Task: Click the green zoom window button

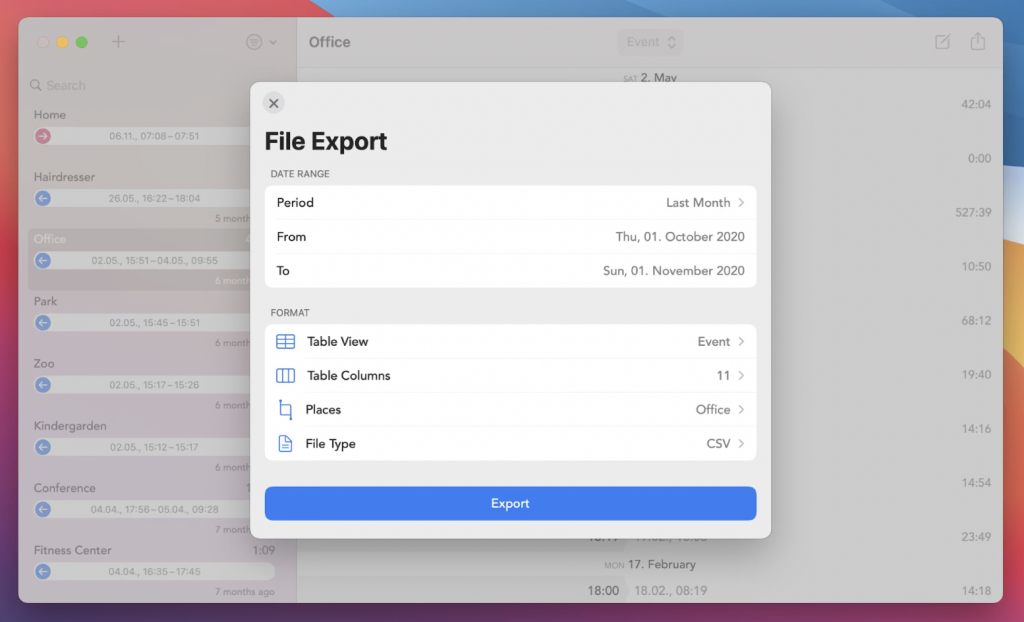Action: [x=82, y=42]
